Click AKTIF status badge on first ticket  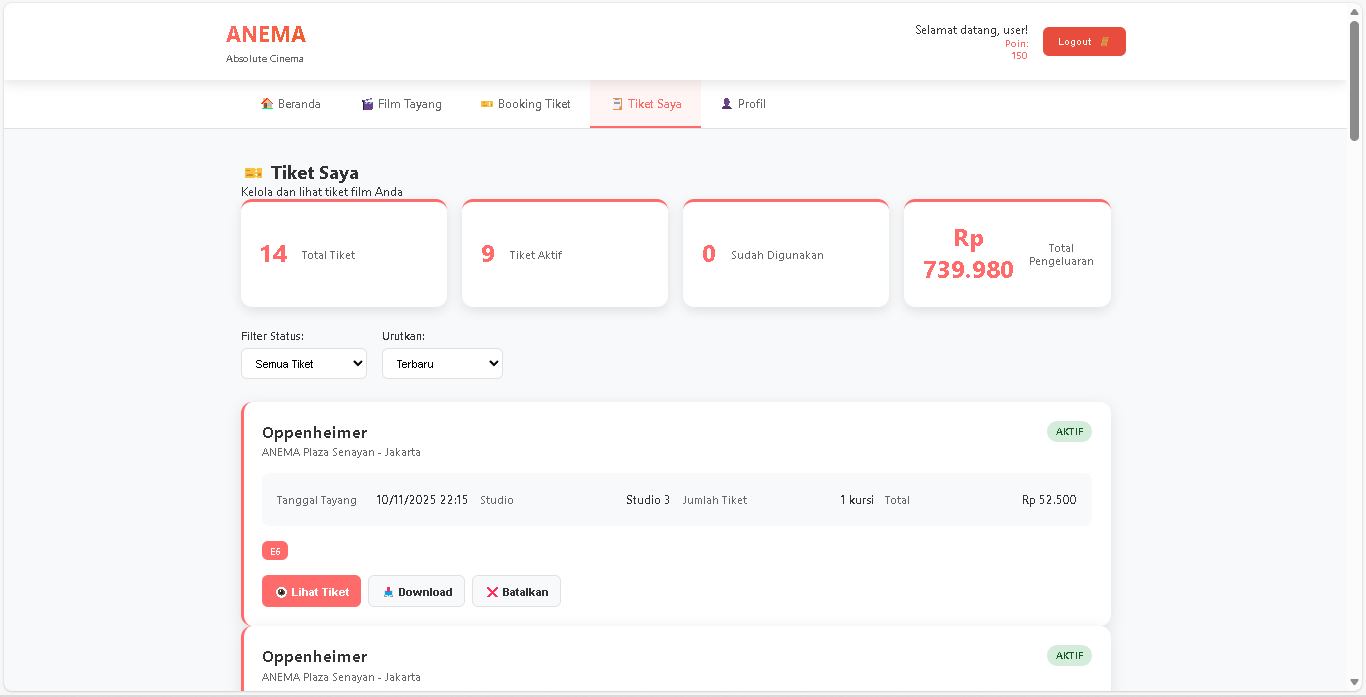pos(1069,432)
